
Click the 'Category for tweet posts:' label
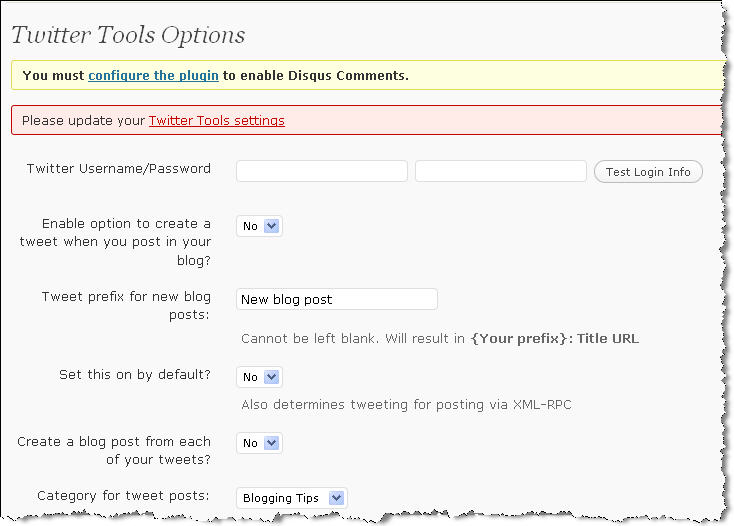tap(123, 495)
